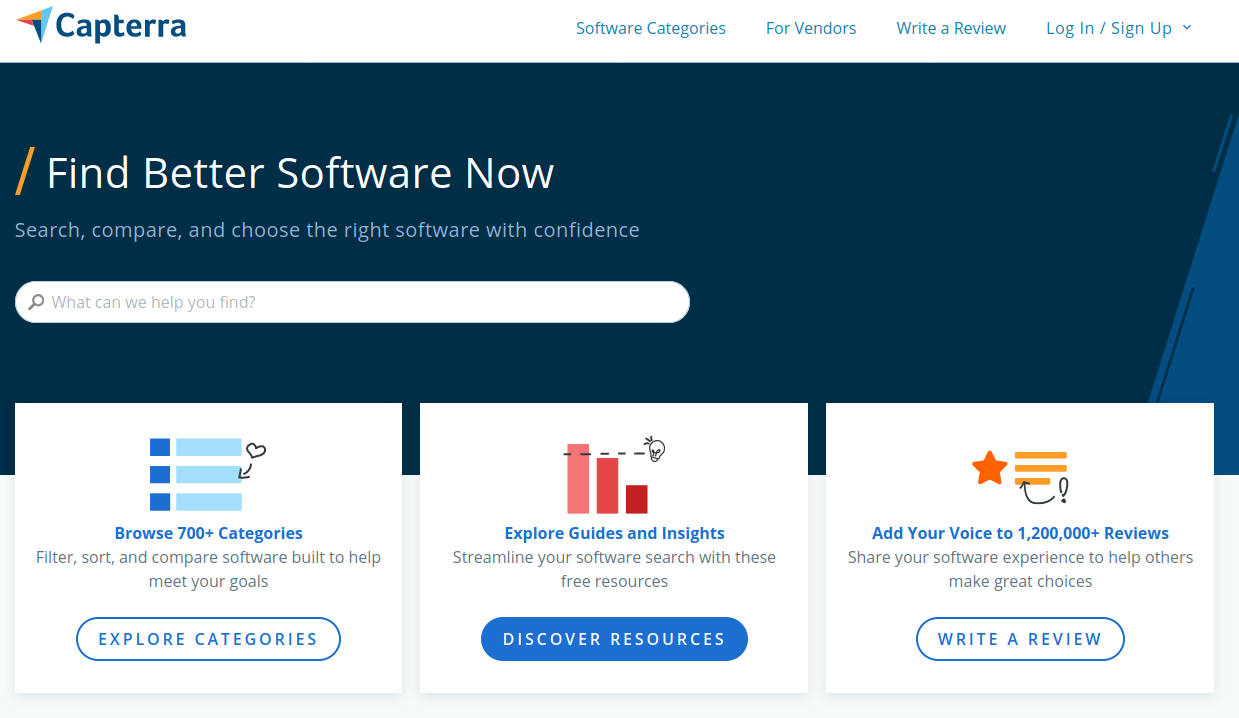Image resolution: width=1239 pixels, height=718 pixels.
Task: Click the chevron next to Log In / Sign Up
Action: click(x=1187, y=27)
